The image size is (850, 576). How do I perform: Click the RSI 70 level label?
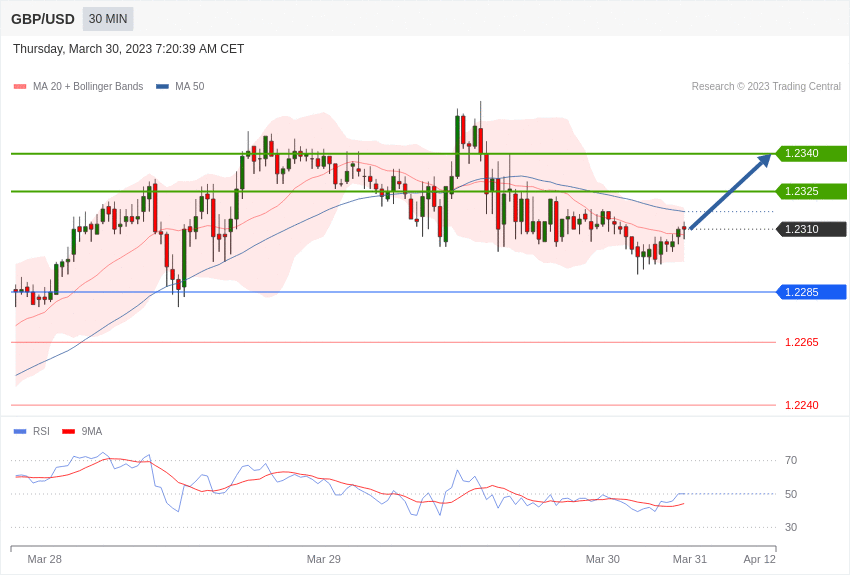[x=791, y=461]
